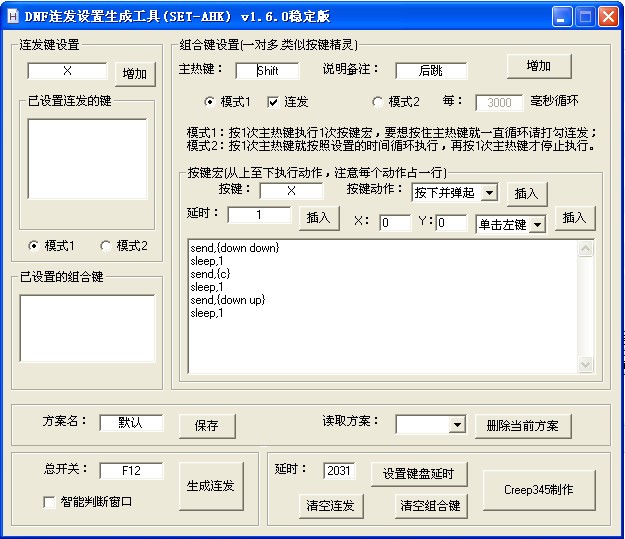Close the DNF连发设置生成工具 window
The image size is (625, 539).
point(608,17)
